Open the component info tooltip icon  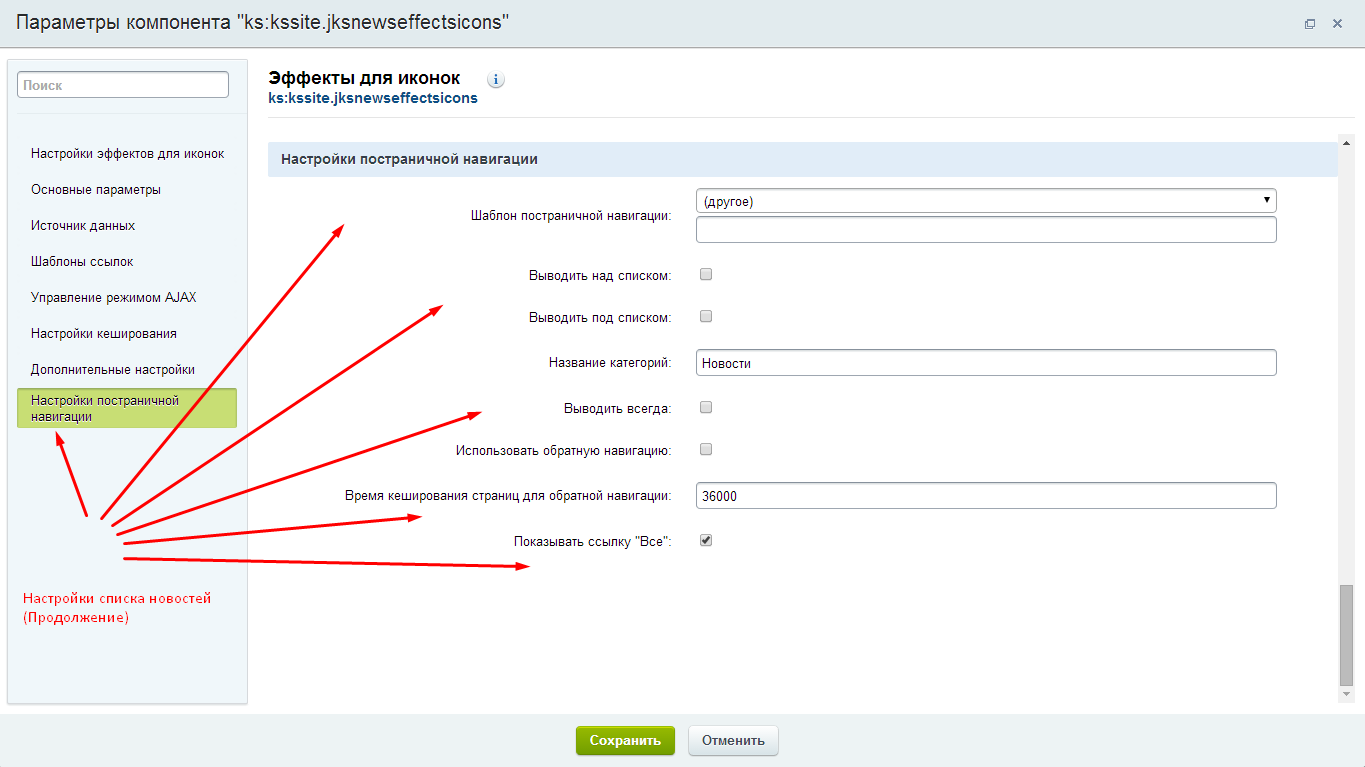495,79
